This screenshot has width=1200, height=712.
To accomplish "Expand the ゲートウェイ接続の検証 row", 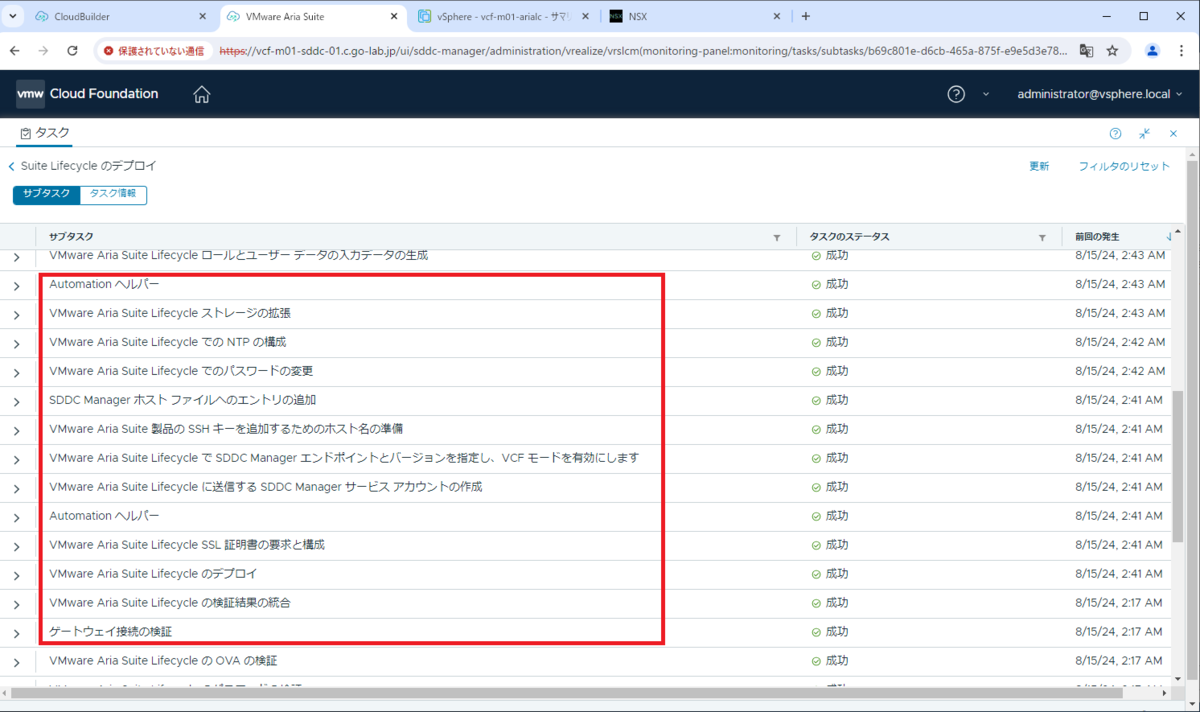I will pyautogui.click(x=16, y=633).
